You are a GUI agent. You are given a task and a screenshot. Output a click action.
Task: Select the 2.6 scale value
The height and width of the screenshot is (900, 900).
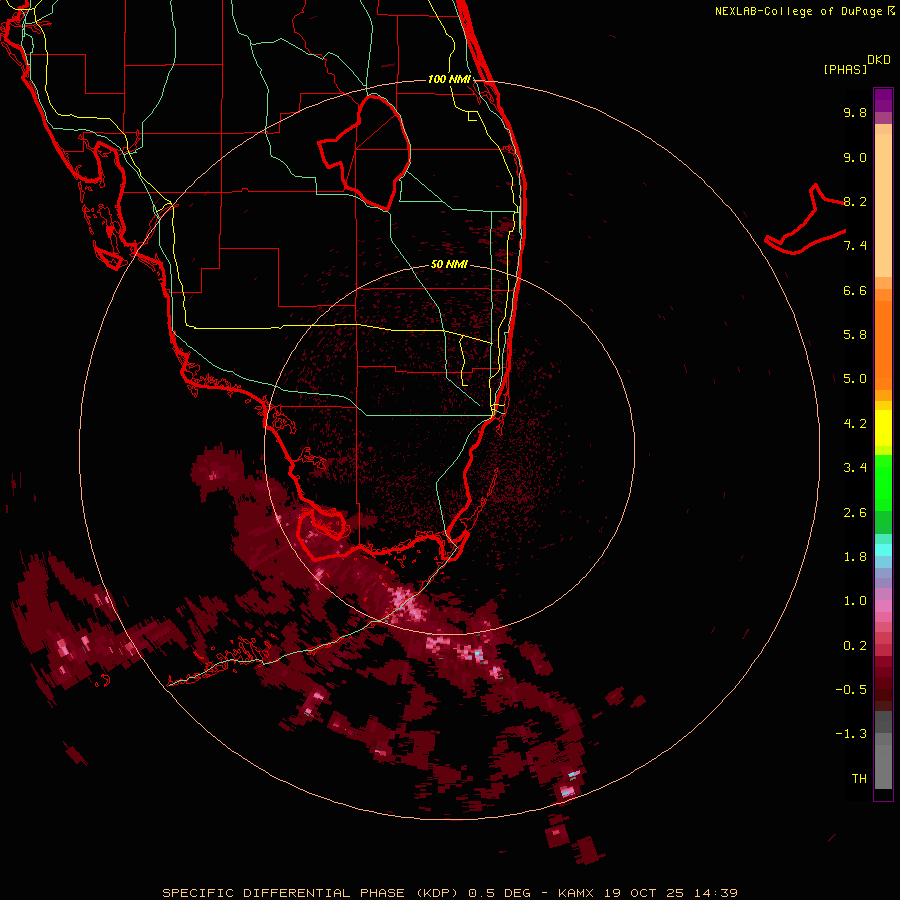point(855,513)
